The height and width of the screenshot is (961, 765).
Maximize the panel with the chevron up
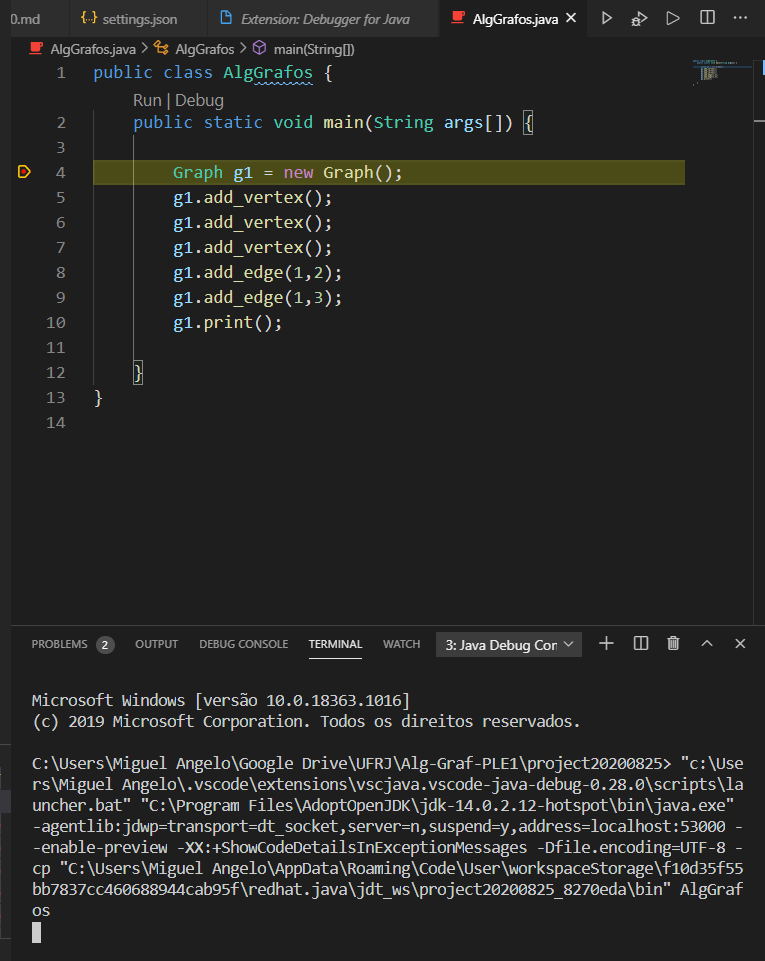point(707,644)
